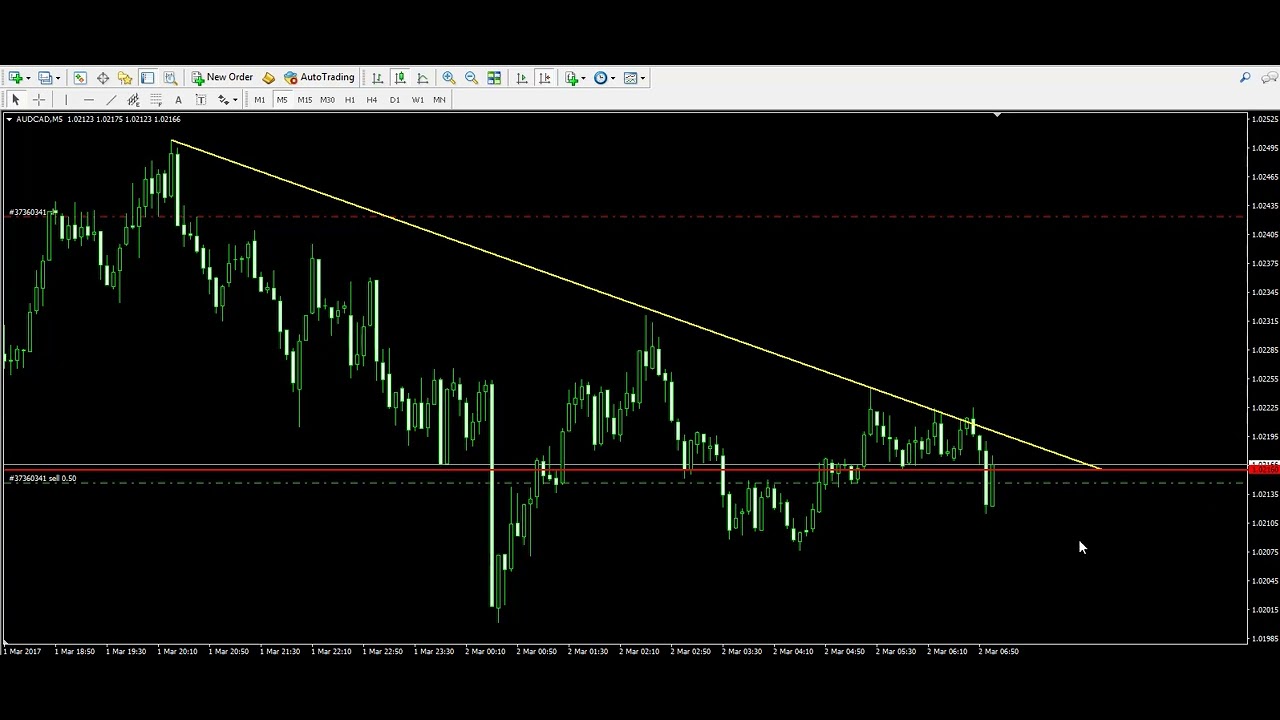Click the 1.01985 price scale label
The image size is (1280, 720).
1265,638
